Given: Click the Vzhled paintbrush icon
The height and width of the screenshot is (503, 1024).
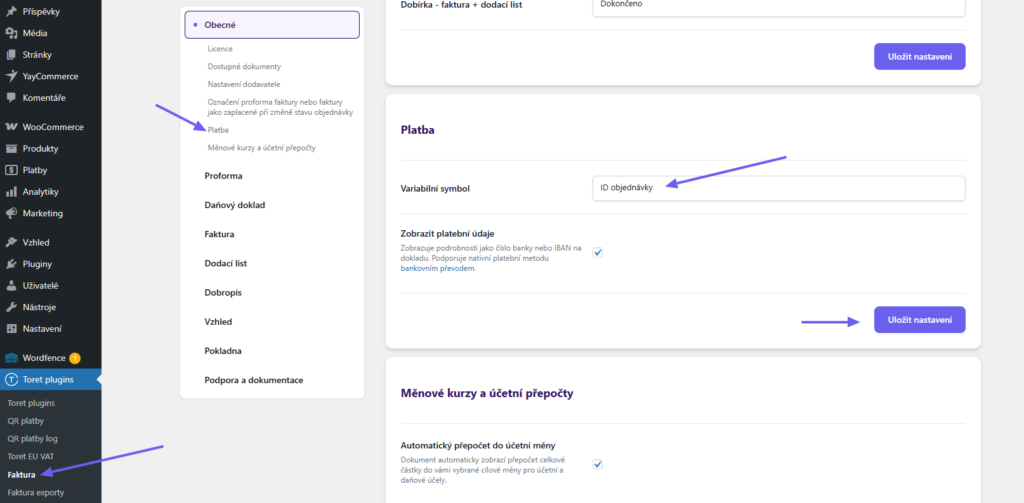Looking at the screenshot, I should click(x=11, y=242).
